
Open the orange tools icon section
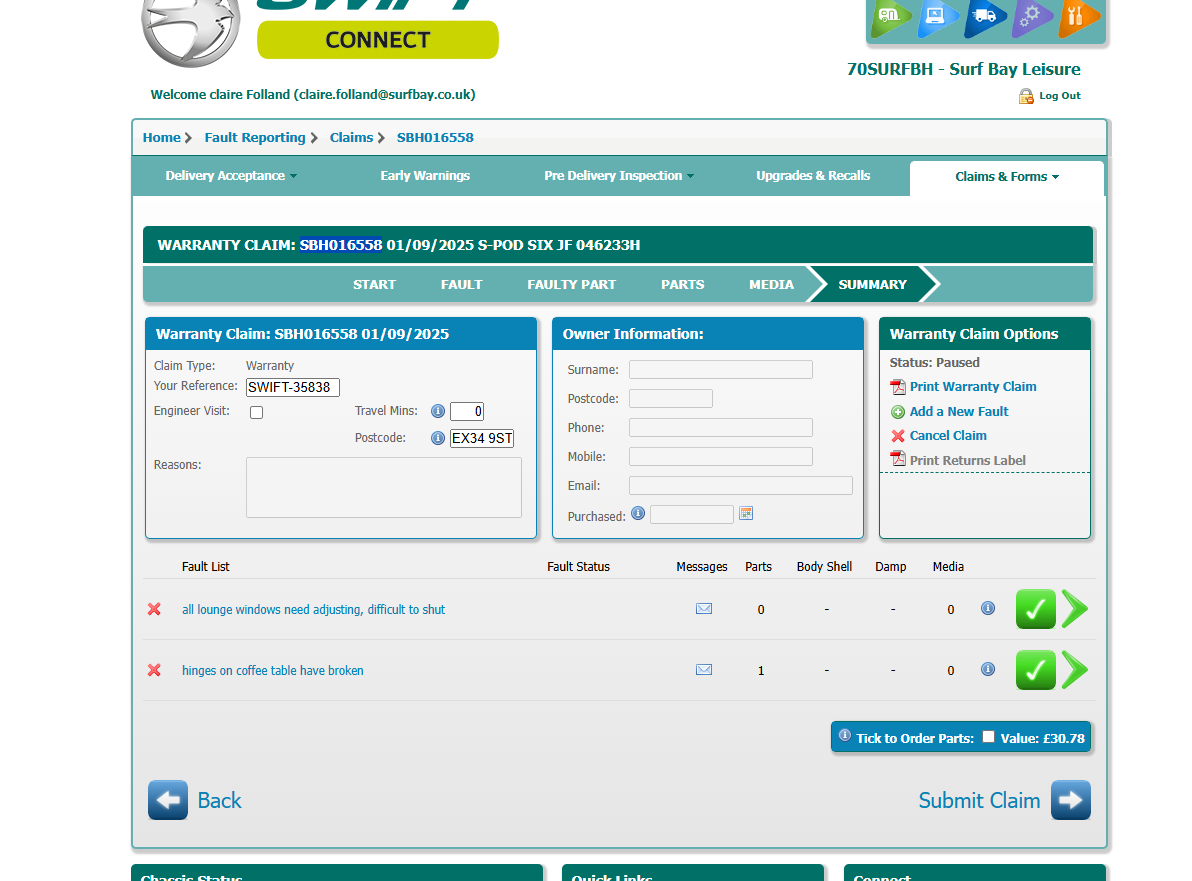[1079, 17]
